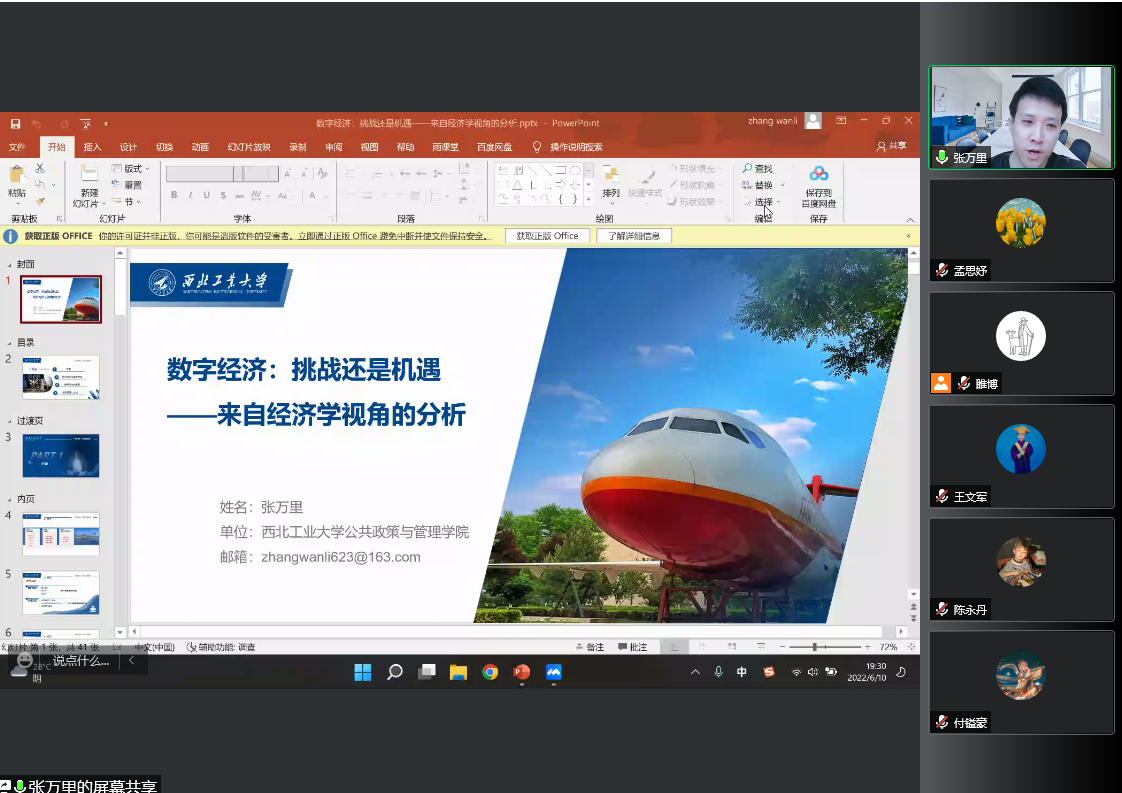The image size is (1122, 793).
Task: Click the 获取正版 Office button
Action: point(547,236)
